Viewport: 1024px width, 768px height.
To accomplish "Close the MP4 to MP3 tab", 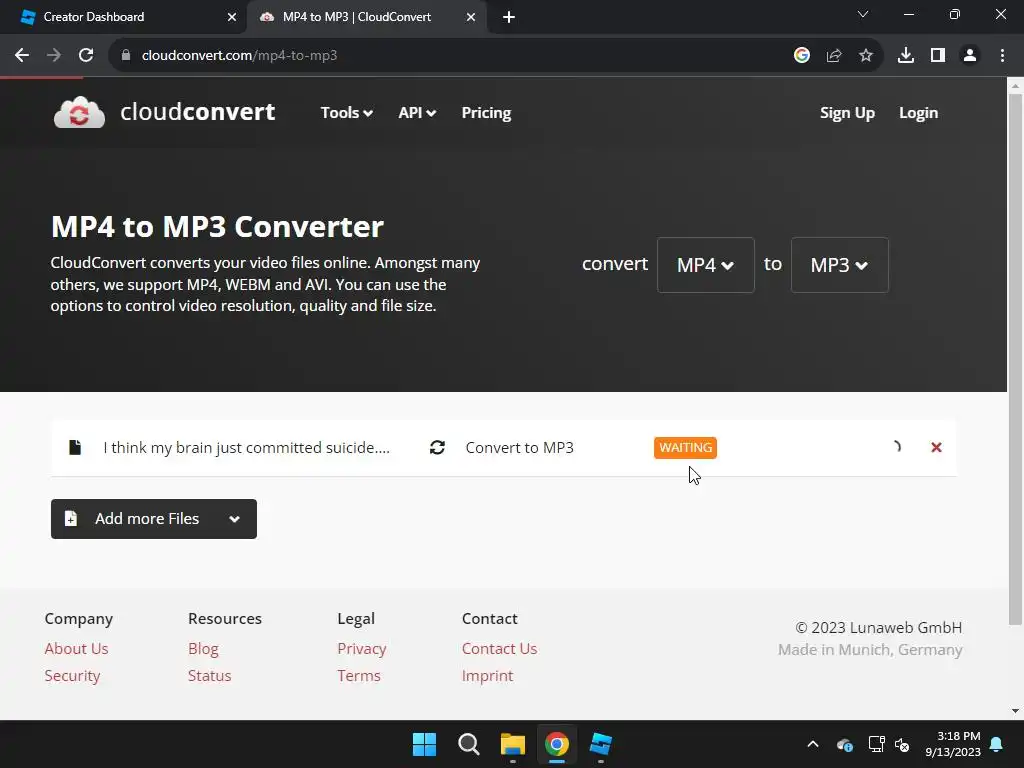I will (x=471, y=17).
